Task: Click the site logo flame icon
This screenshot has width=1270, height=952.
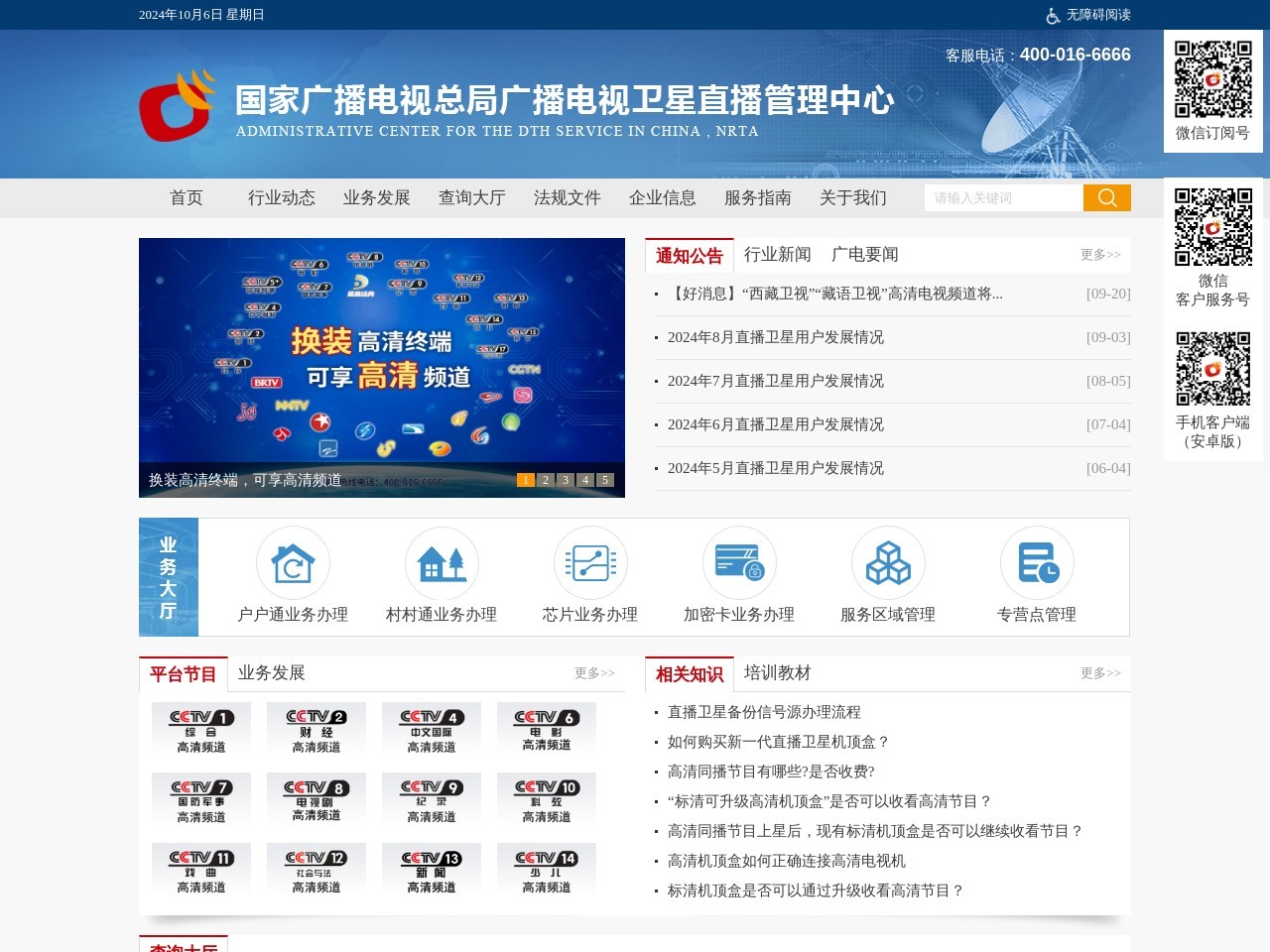Action: [177, 103]
